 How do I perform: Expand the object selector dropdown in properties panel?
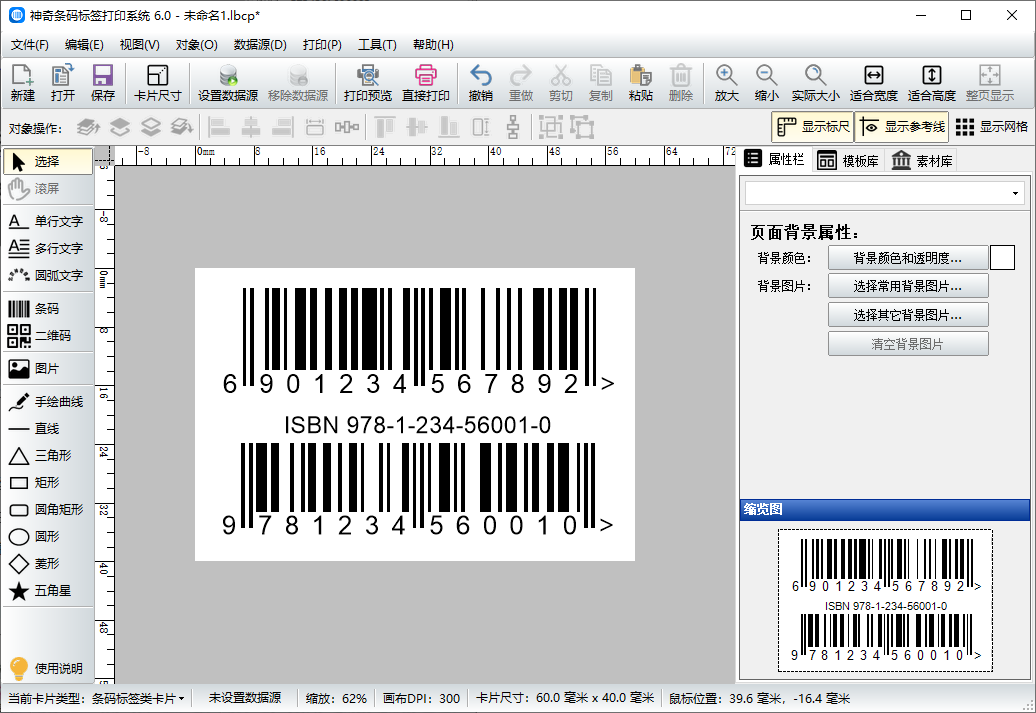(x=1016, y=193)
